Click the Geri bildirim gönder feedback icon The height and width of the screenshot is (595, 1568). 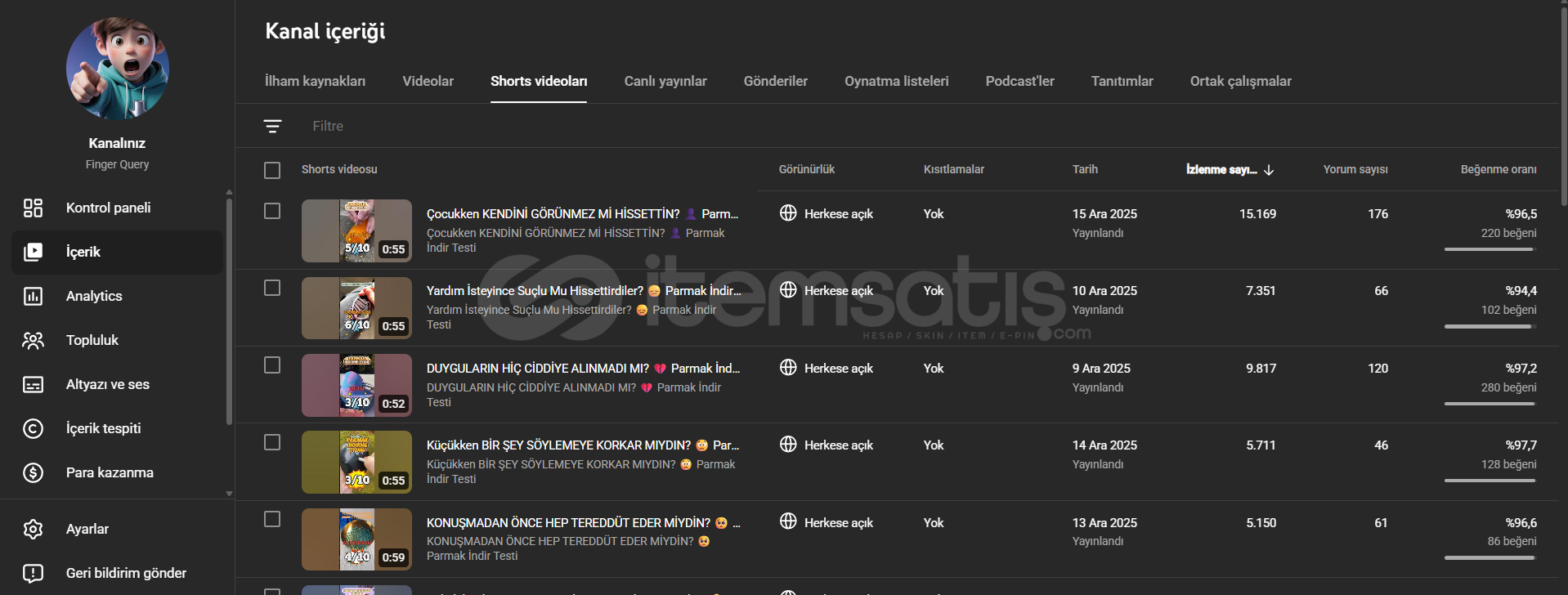click(33, 573)
